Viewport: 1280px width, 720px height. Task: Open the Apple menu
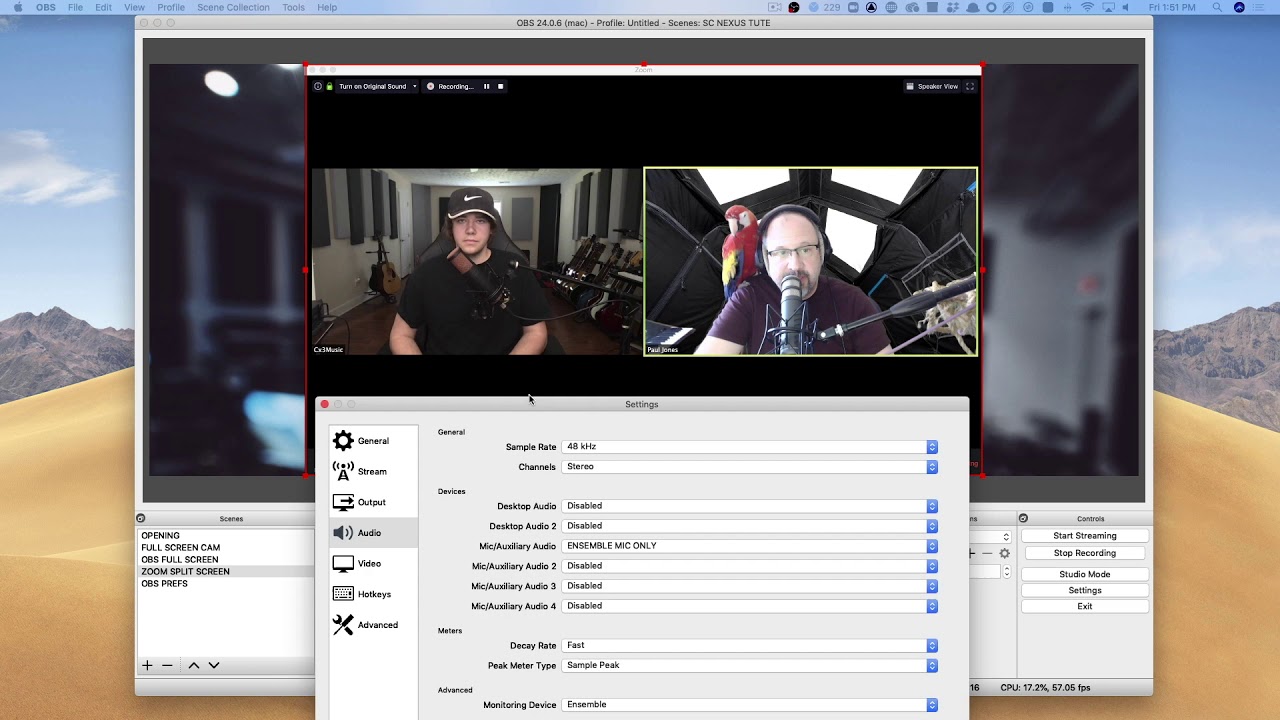tap(17, 7)
